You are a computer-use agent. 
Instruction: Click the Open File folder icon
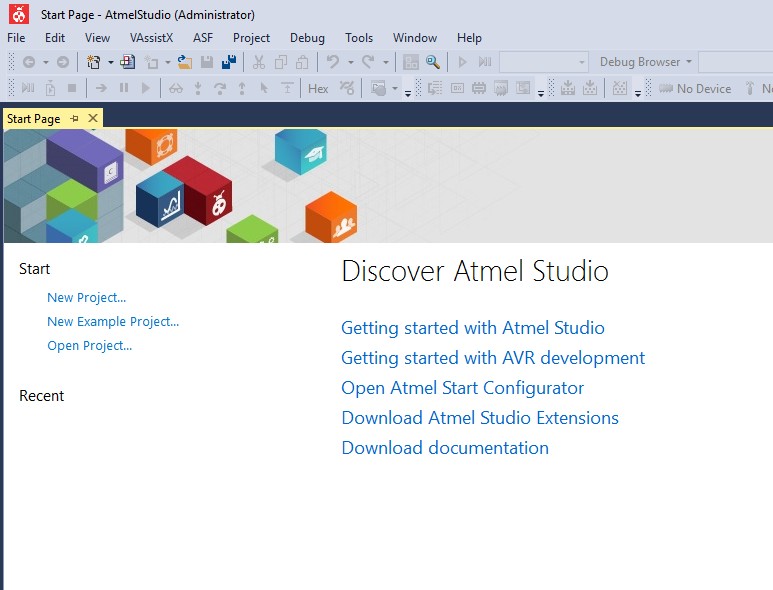(x=184, y=62)
